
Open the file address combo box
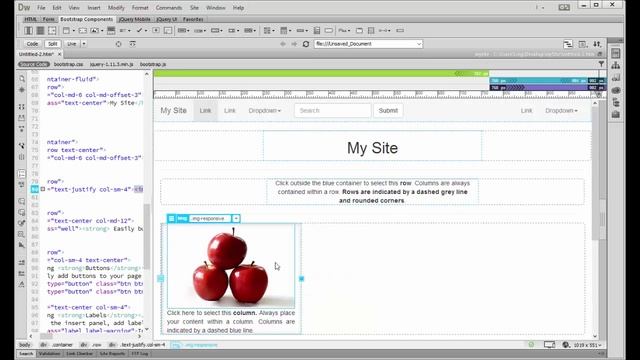369,44
